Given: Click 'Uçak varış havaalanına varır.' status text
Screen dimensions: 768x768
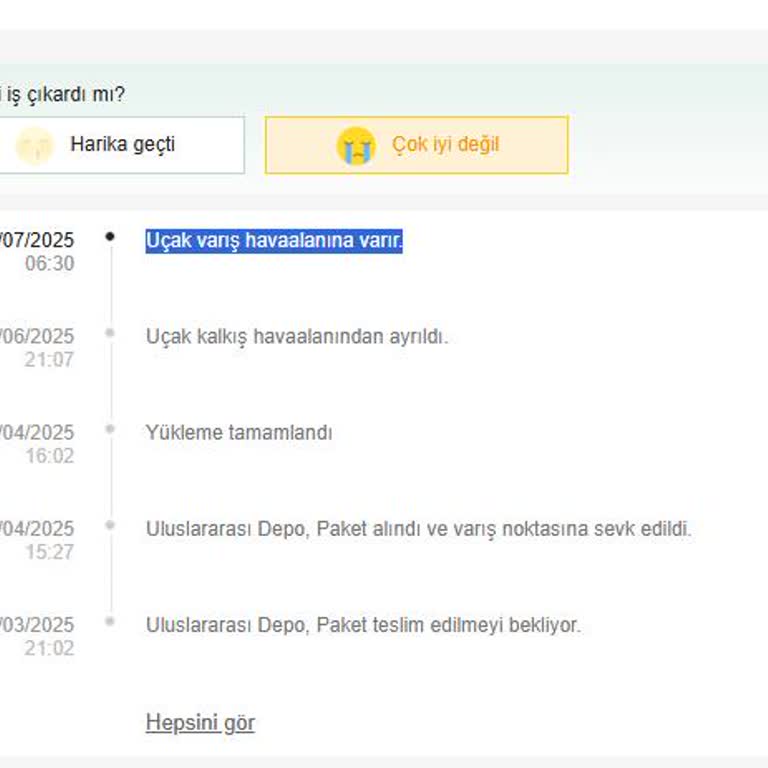Looking at the screenshot, I should coord(274,241).
